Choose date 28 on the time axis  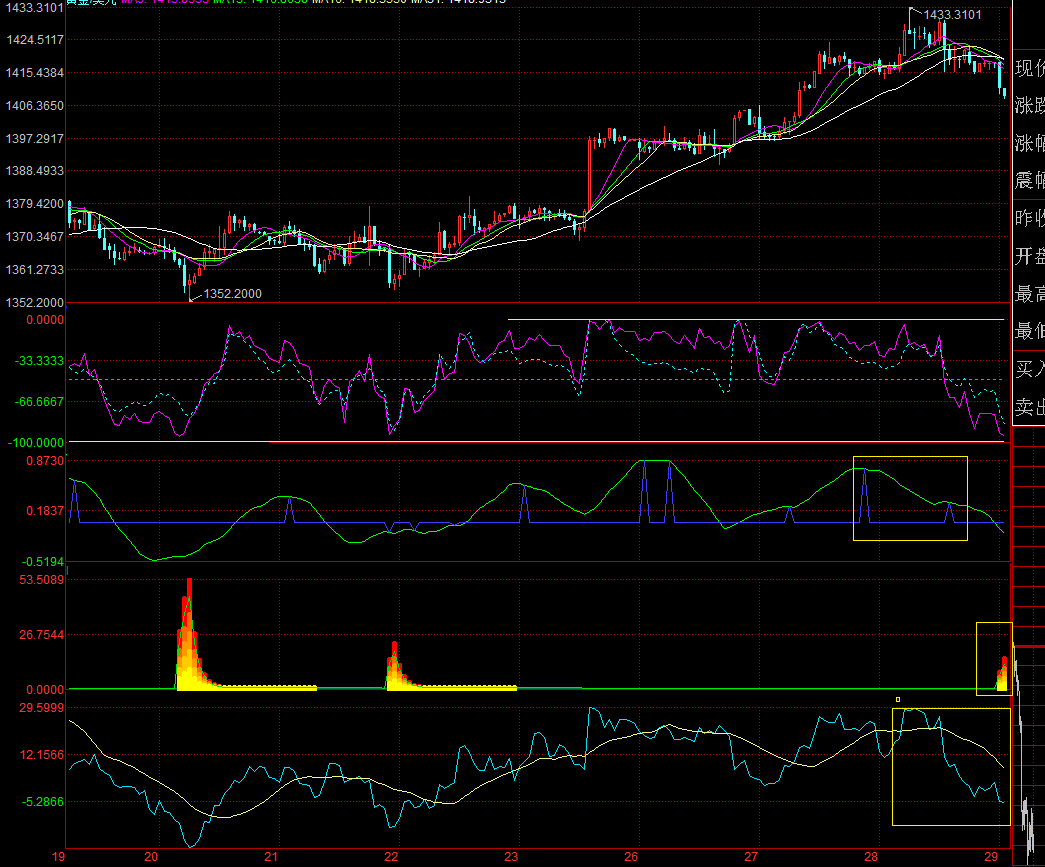(x=871, y=857)
